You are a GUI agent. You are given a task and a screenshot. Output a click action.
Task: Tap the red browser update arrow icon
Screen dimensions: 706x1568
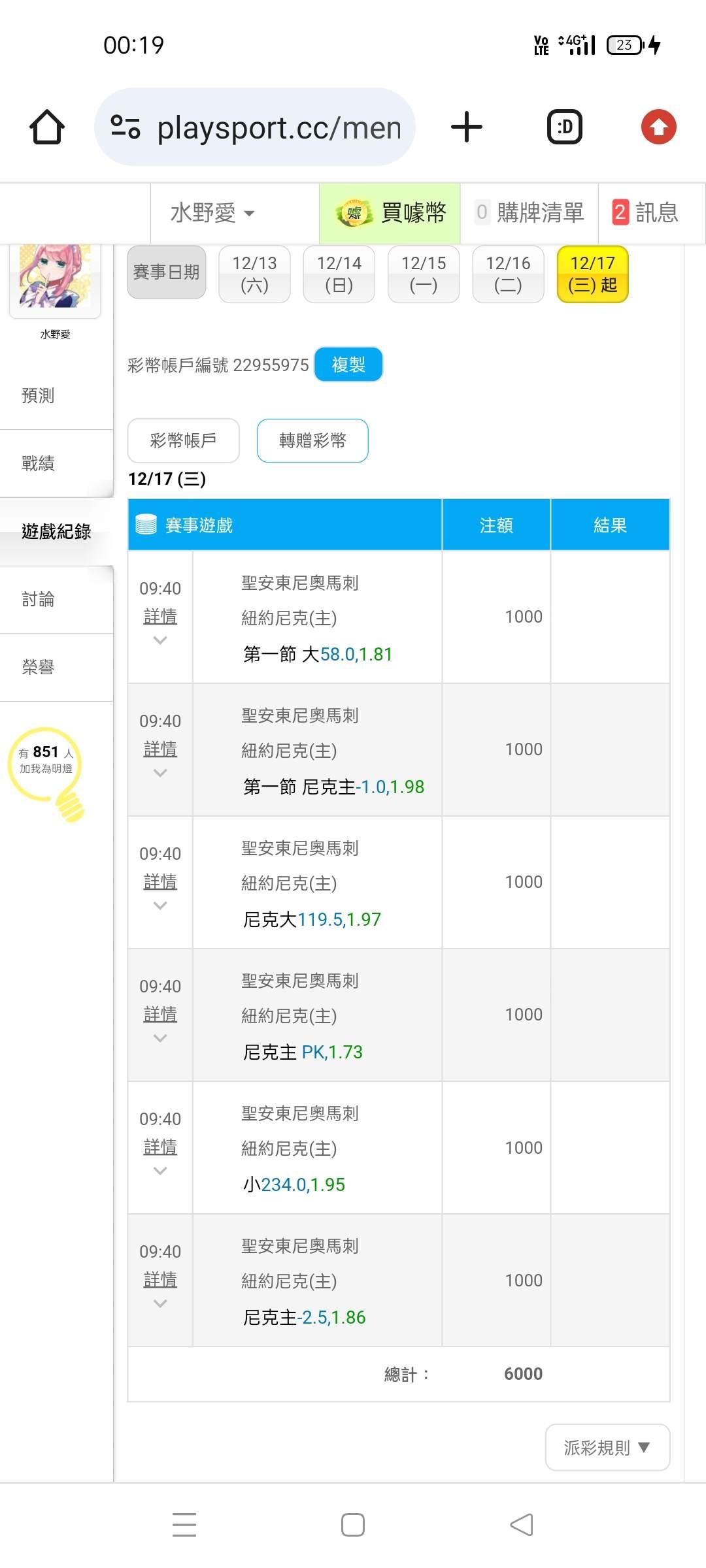[x=658, y=127]
